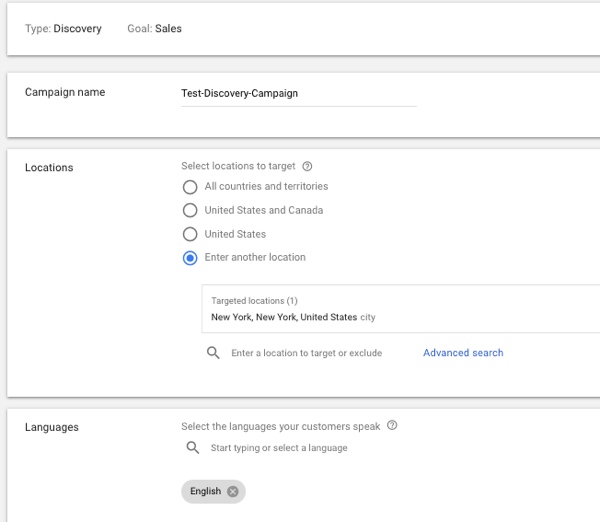This screenshot has height=522, width=600.
Task: Click the Goal: Sales label
Action: point(155,29)
